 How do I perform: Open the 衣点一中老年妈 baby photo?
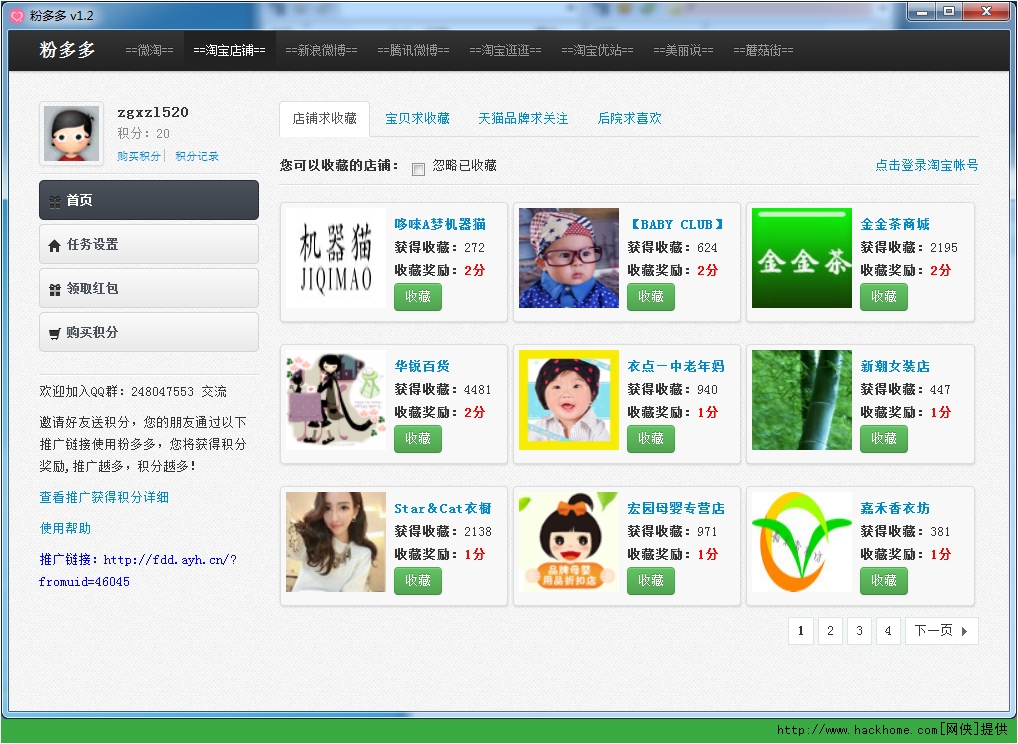(x=569, y=400)
